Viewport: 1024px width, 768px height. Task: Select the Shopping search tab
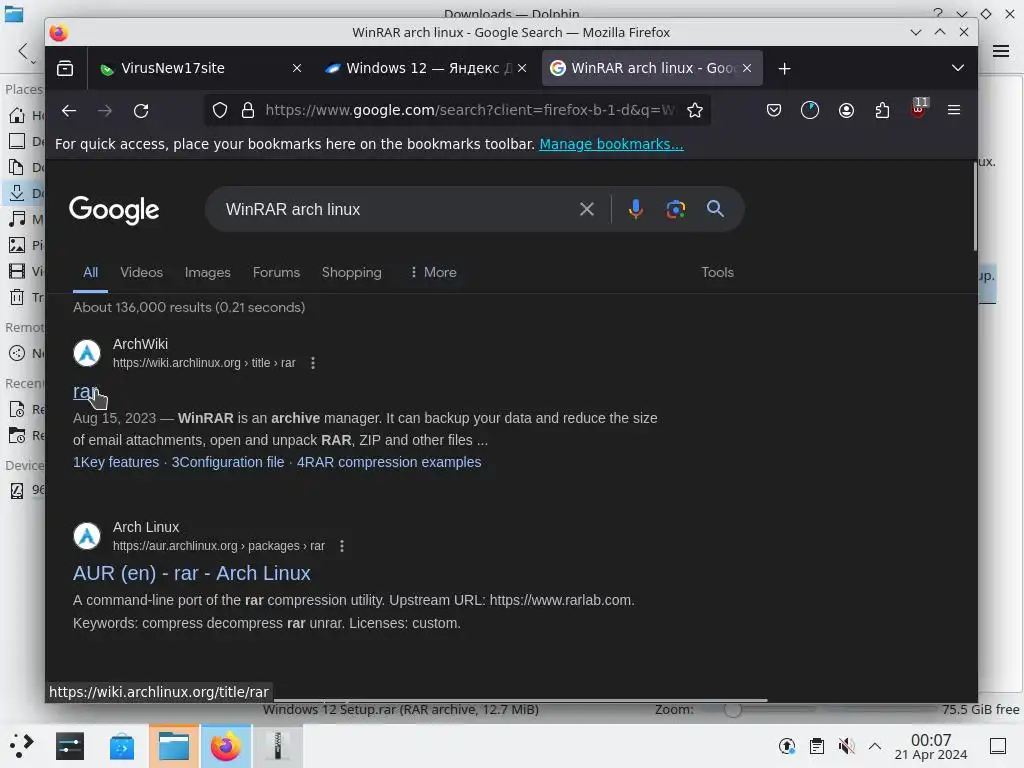(x=351, y=272)
